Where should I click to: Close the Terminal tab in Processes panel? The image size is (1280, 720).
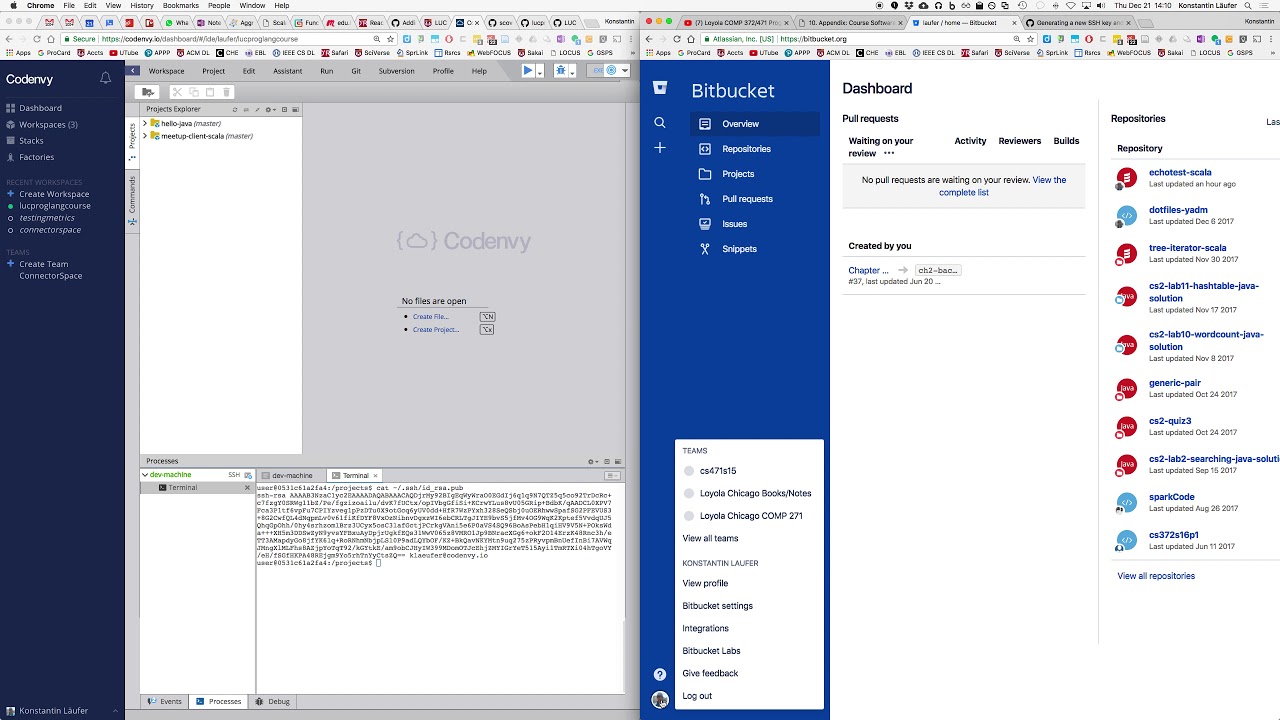click(377, 475)
